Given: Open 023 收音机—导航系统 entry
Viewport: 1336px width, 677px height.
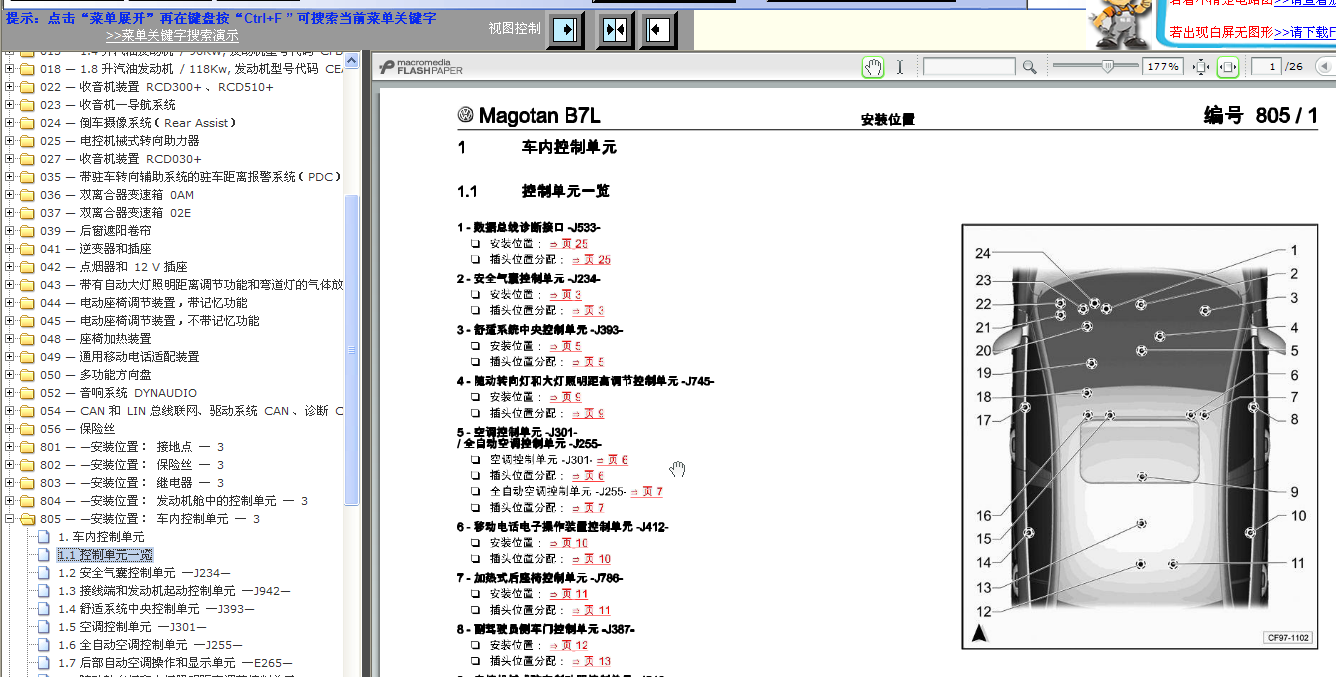Looking at the screenshot, I should pyautogui.click(x=108, y=105).
